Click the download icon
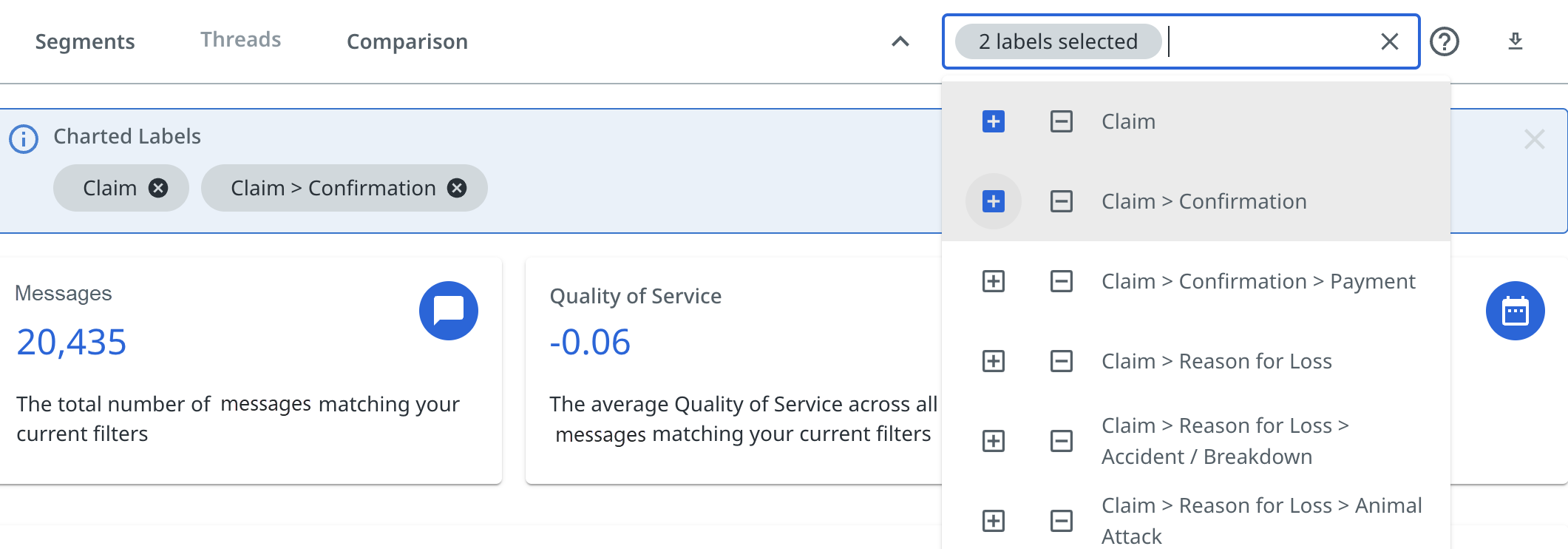1568x549 pixels. [1515, 41]
